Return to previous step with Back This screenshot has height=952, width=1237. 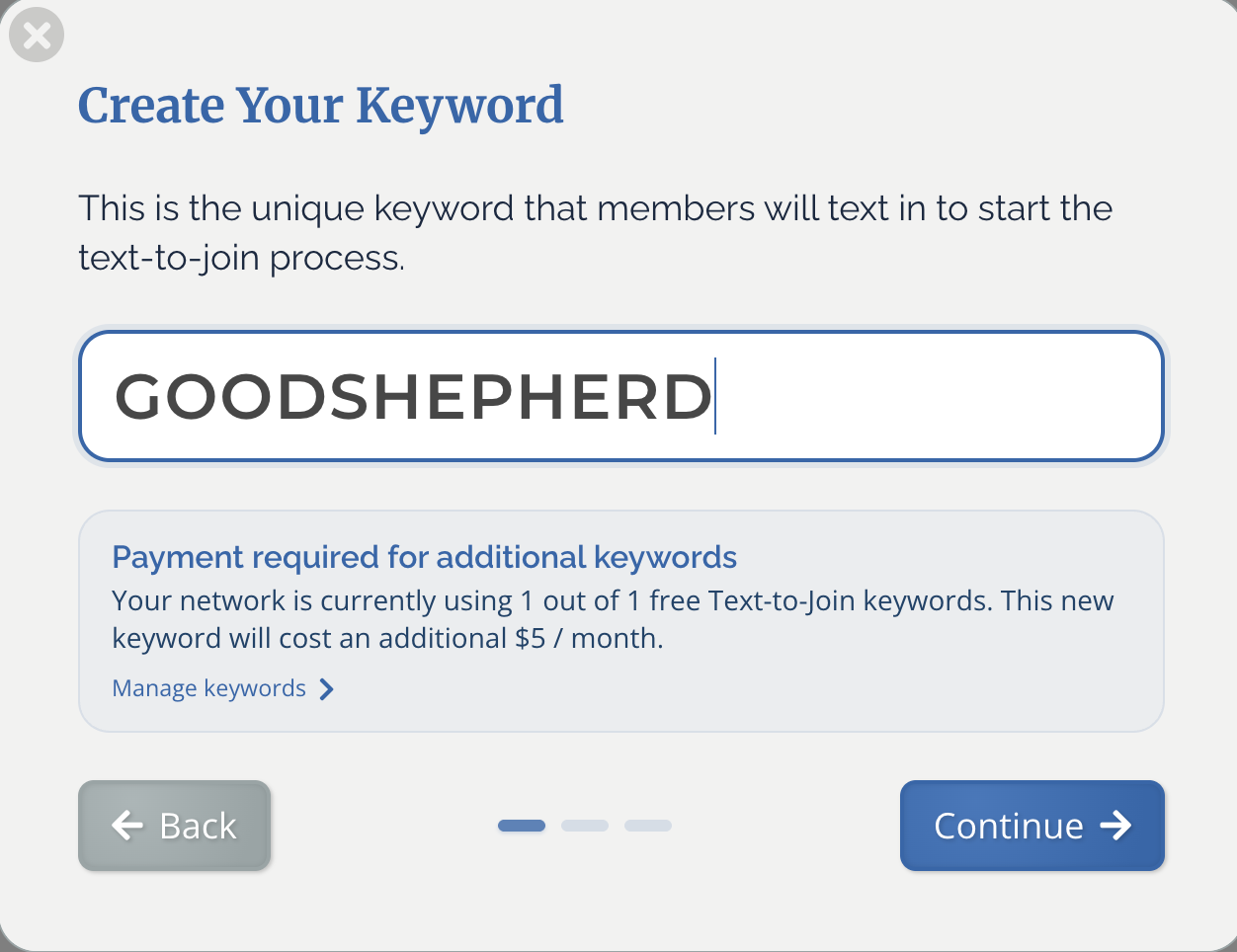pyautogui.click(x=174, y=826)
